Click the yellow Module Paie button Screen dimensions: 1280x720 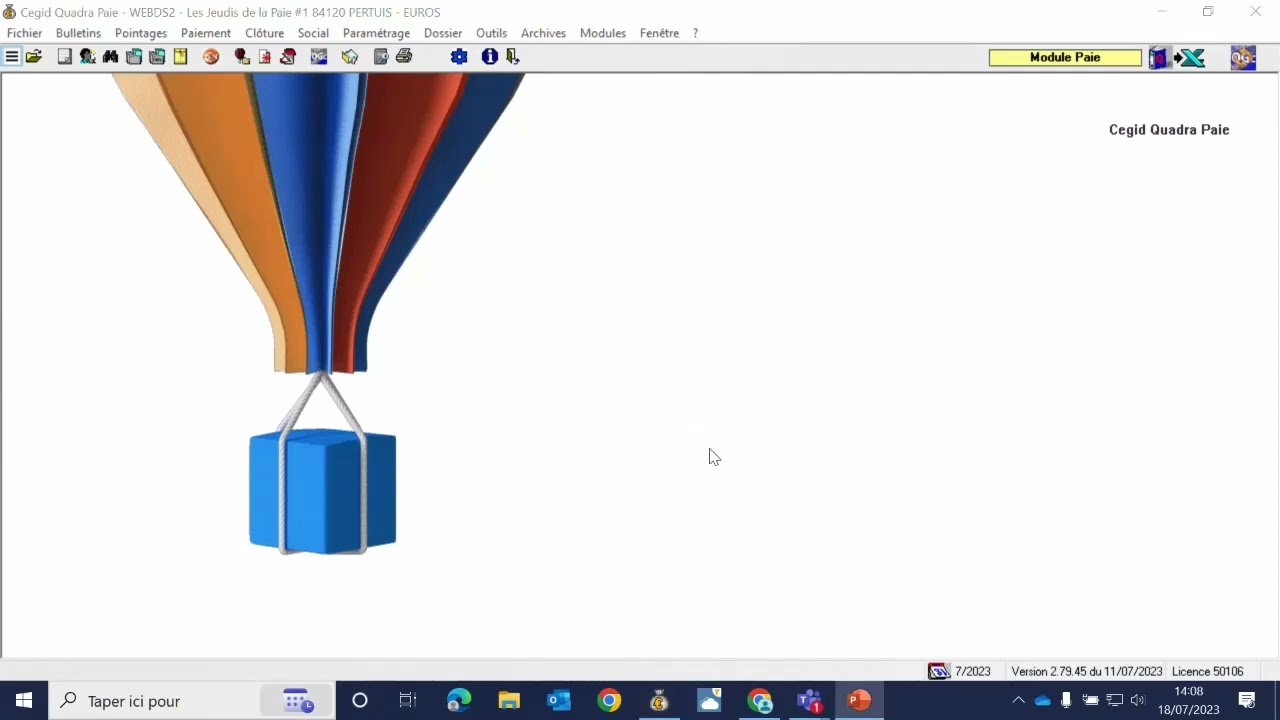point(1065,58)
